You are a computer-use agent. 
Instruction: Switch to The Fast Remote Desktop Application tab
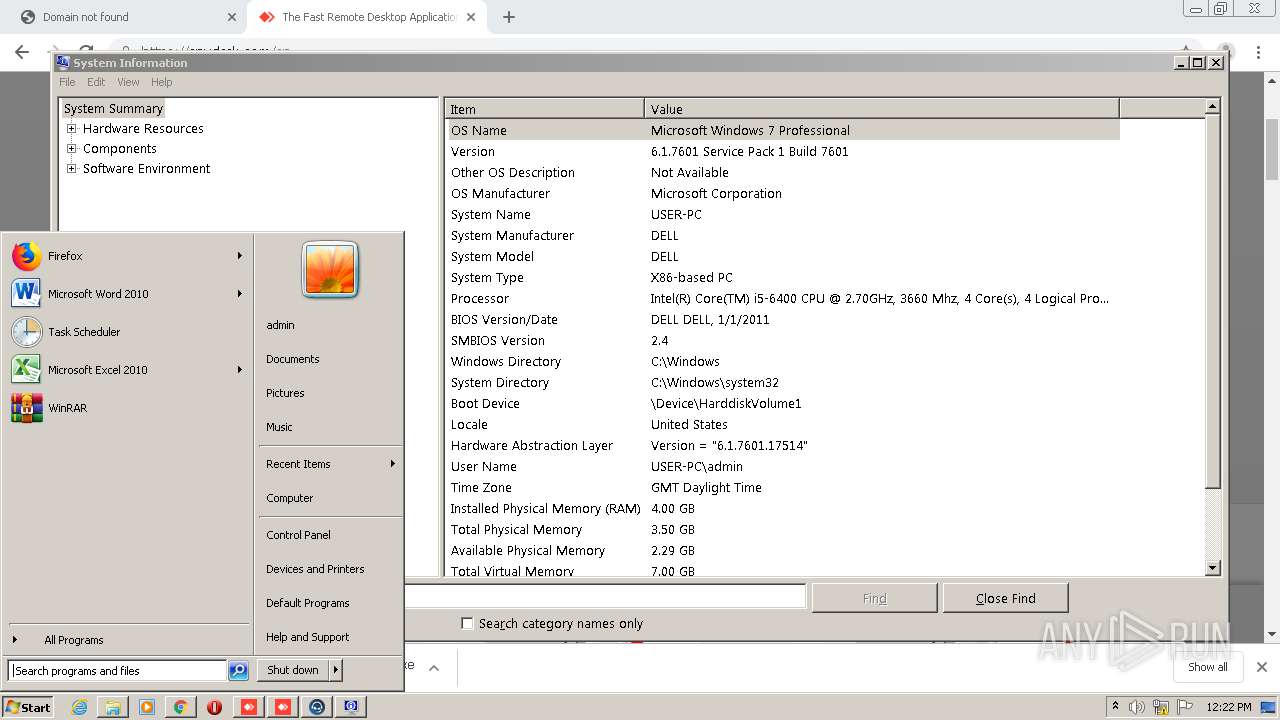365,17
